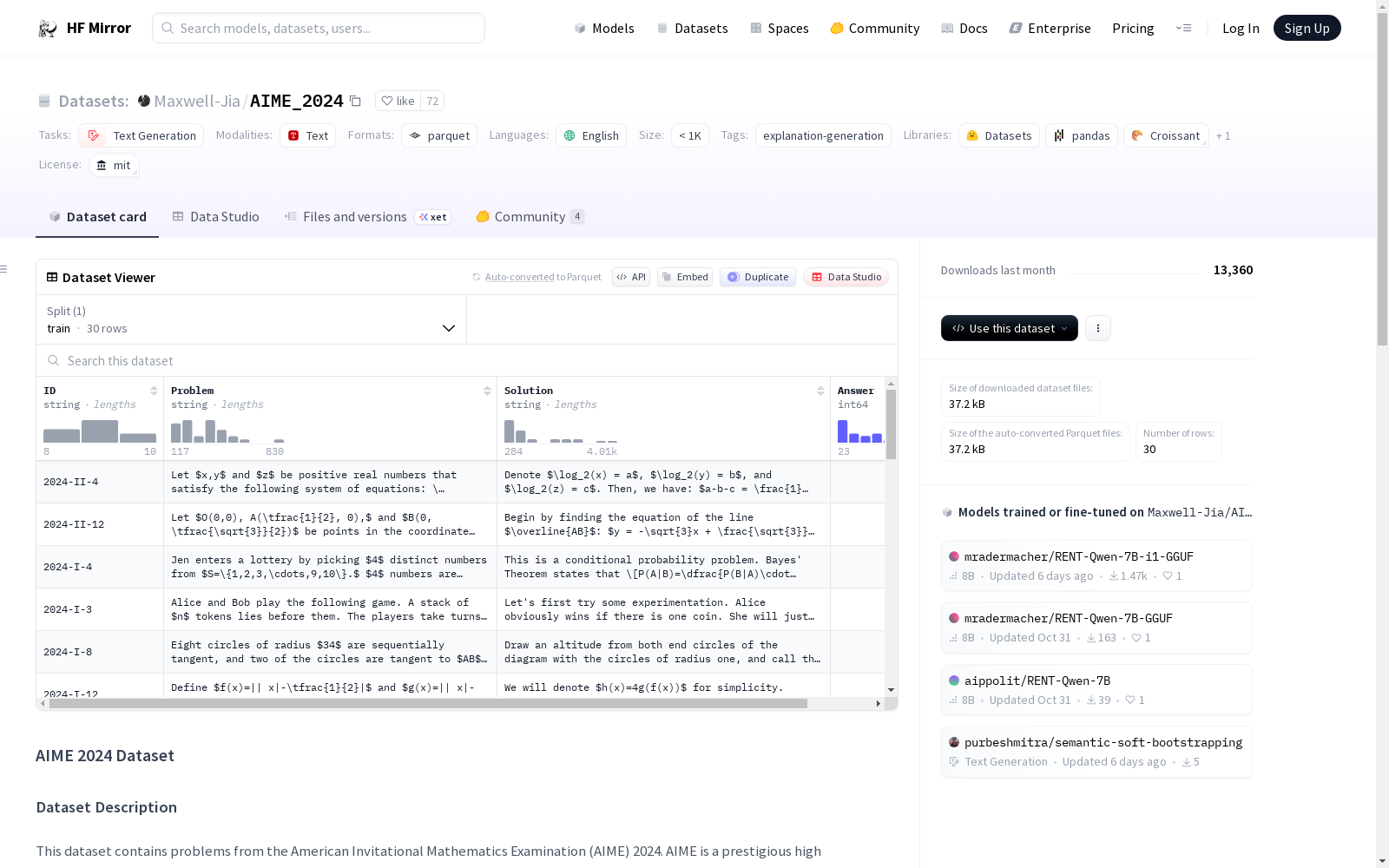The width and height of the screenshot is (1389, 868).
Task: Open the extra navigation menu icon
Action: click(x=1183, y=28)
